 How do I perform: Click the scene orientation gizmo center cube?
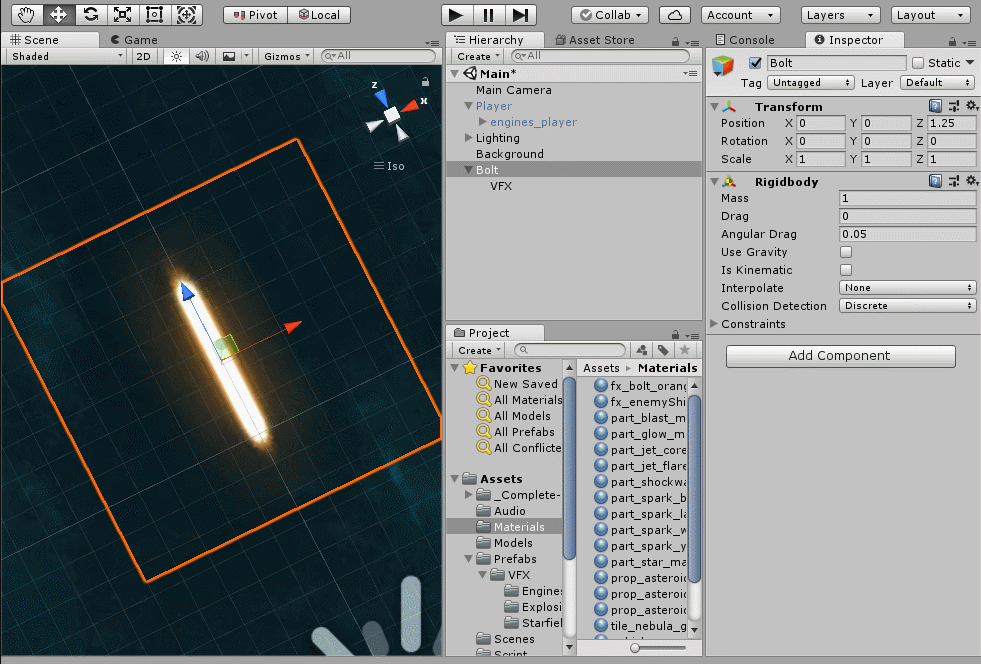coord(392,115)
